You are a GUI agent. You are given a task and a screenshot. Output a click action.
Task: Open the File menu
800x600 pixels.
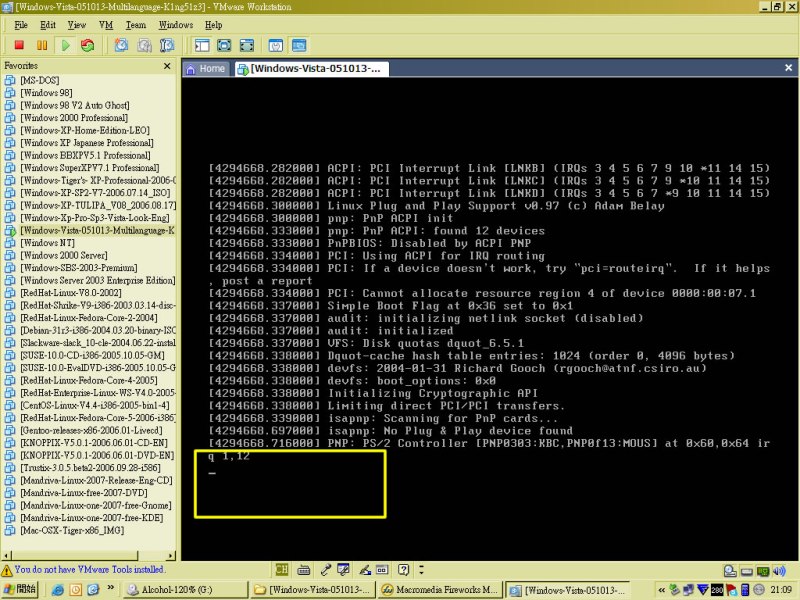pos(19,24)
